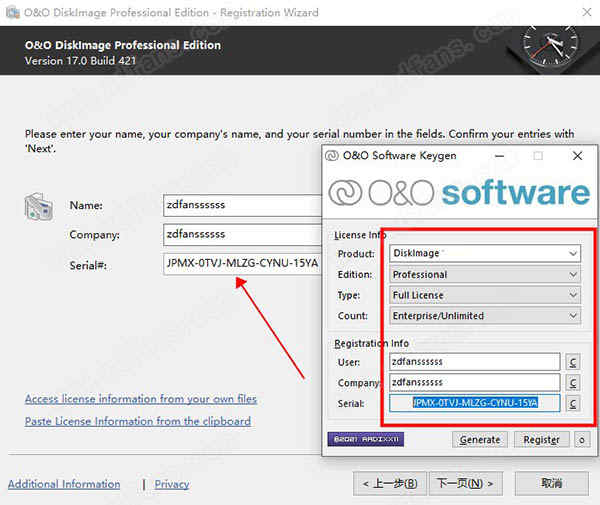Click the 'Registration Info' group label
Image resolution: width=600 pixels, height=505 pixels.
click(x=372, y=343)
